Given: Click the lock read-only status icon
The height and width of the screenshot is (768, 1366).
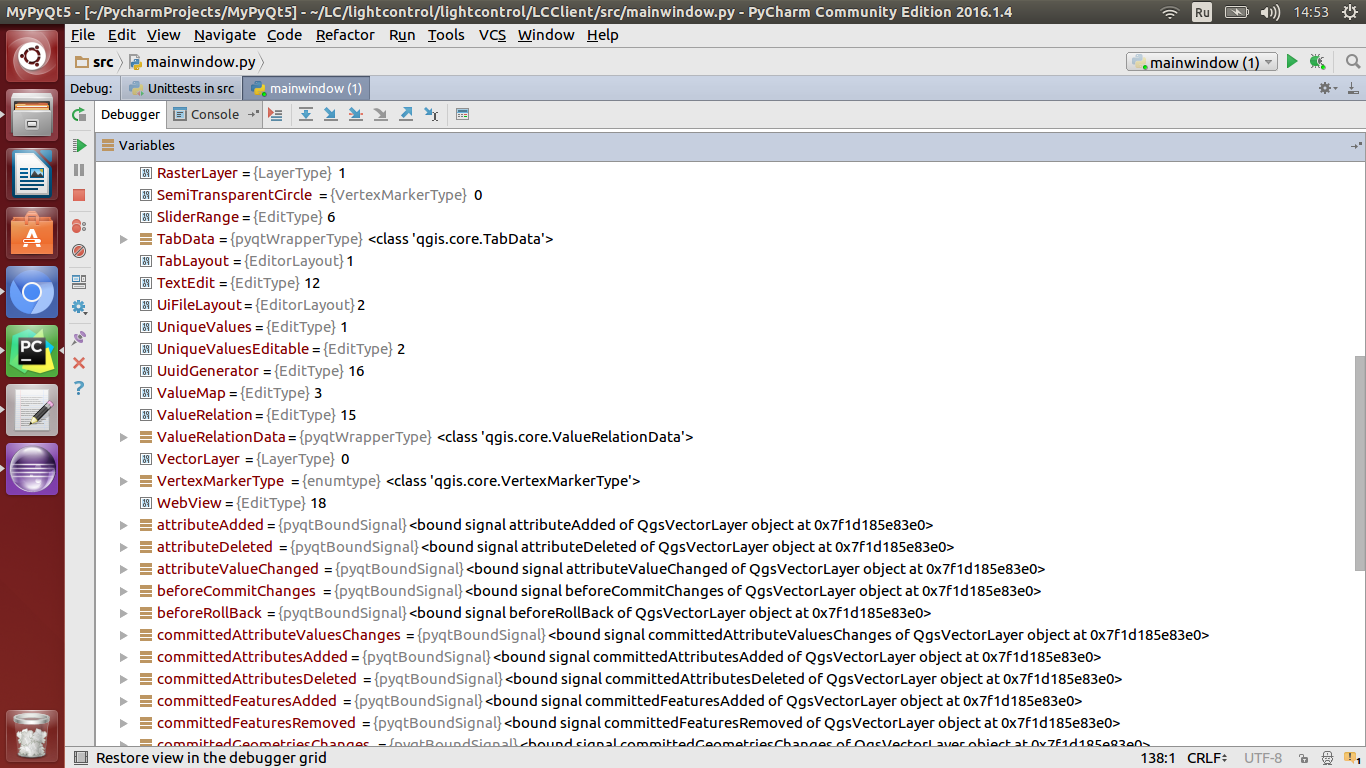Looking at the screenshot, I should coord(1304,758).
